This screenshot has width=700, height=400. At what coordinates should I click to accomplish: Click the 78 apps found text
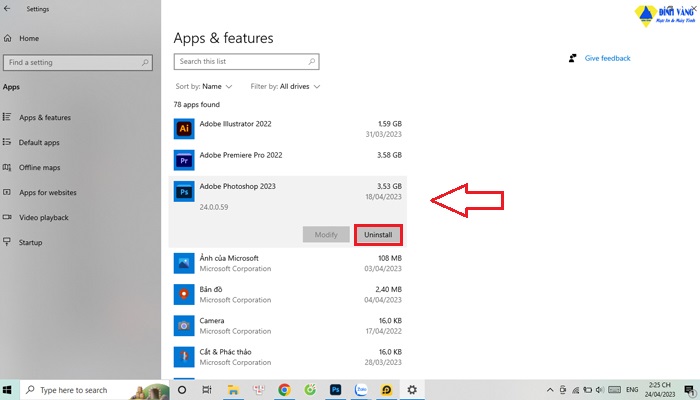click(197, 104)
